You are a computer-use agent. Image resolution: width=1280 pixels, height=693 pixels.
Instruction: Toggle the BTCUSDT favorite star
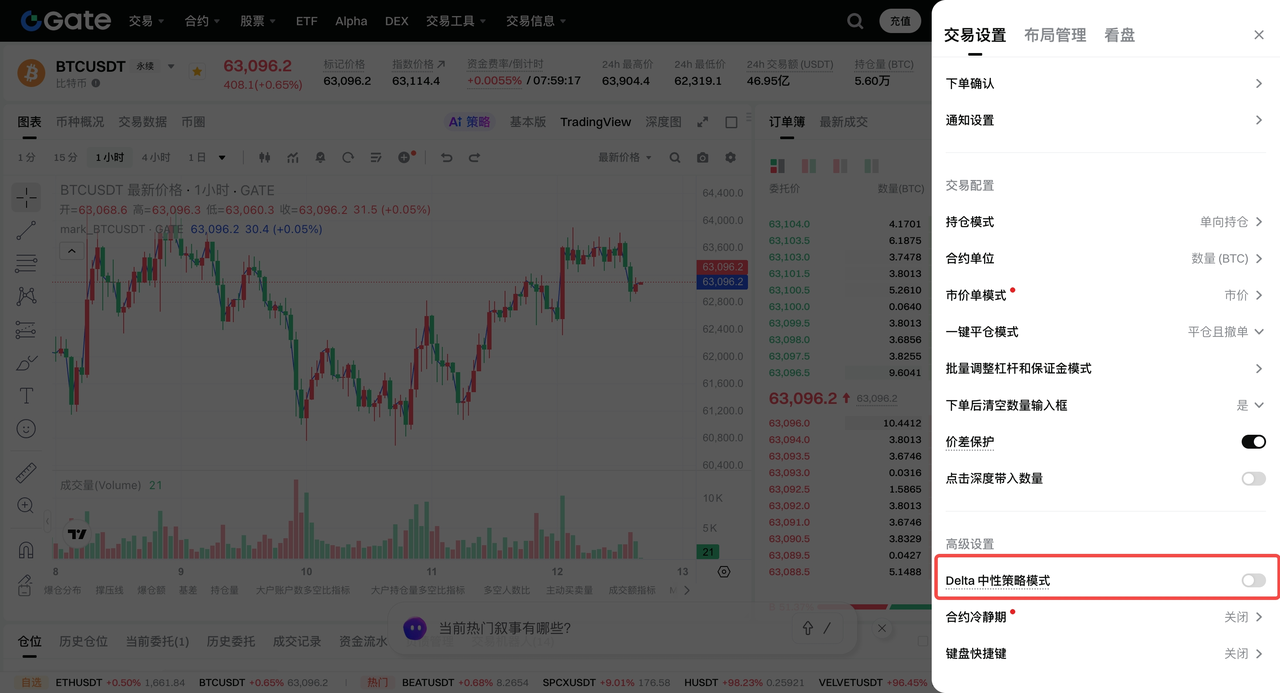point(197,71)
